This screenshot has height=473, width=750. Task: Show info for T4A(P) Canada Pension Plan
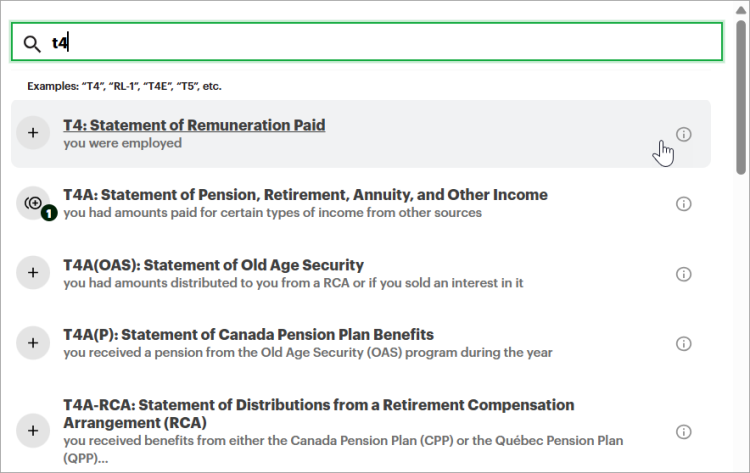[x=684, y=343]
